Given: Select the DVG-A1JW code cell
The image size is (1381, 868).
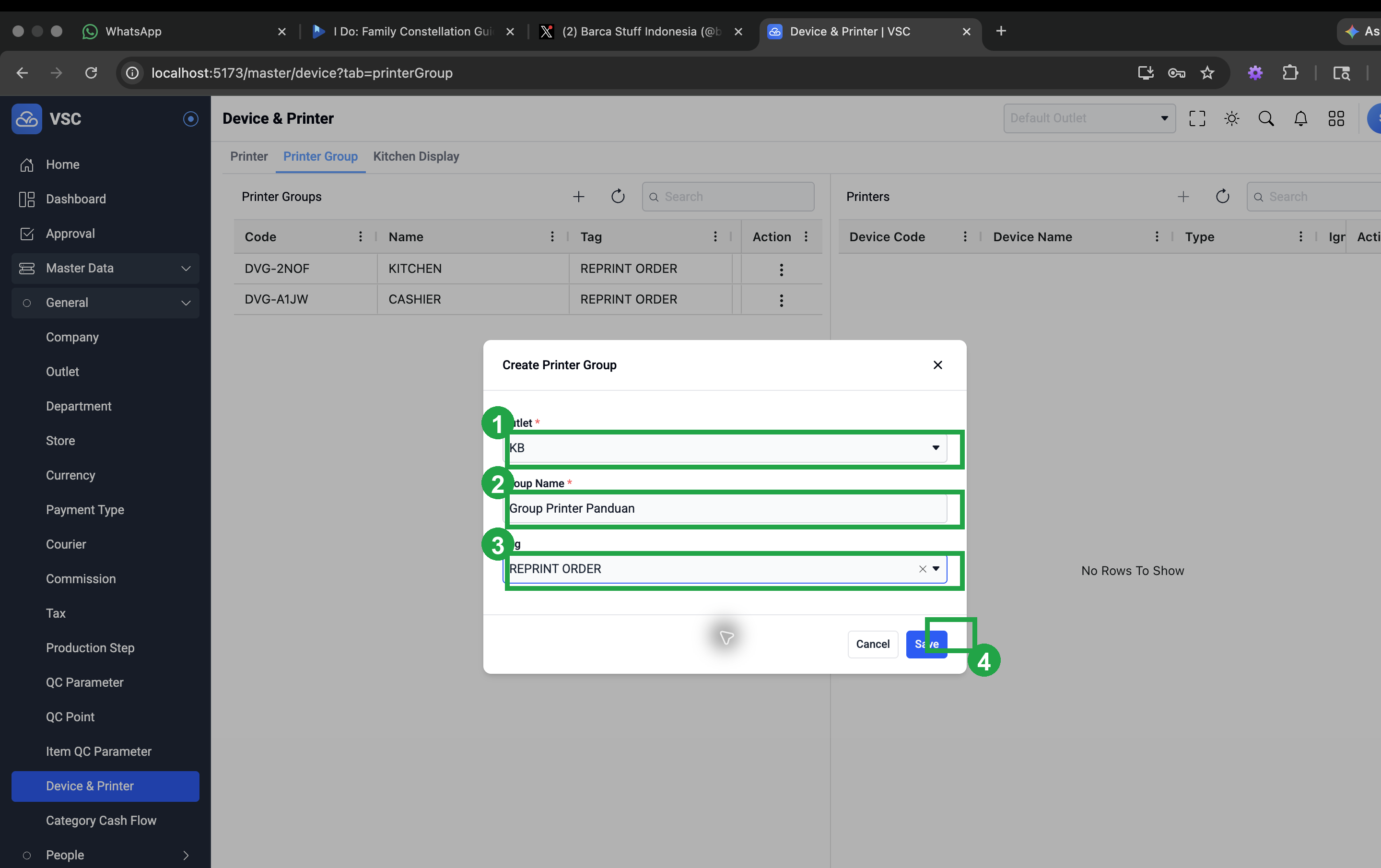Looking at the screenshot, I should 305,299.
